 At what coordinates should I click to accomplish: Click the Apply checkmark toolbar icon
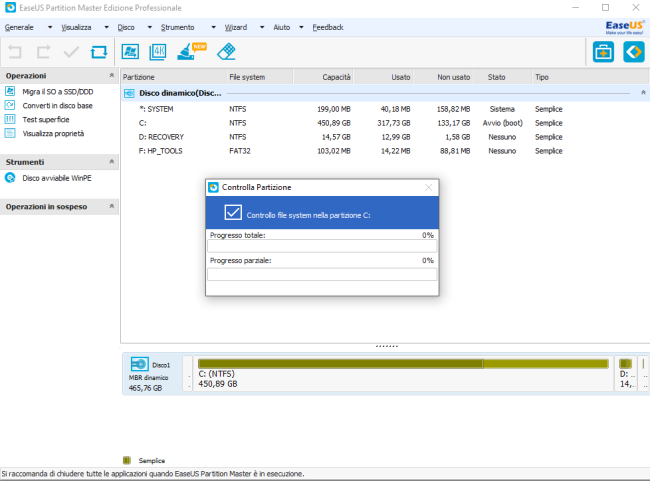pyautogui.click(x=71, y=52)
